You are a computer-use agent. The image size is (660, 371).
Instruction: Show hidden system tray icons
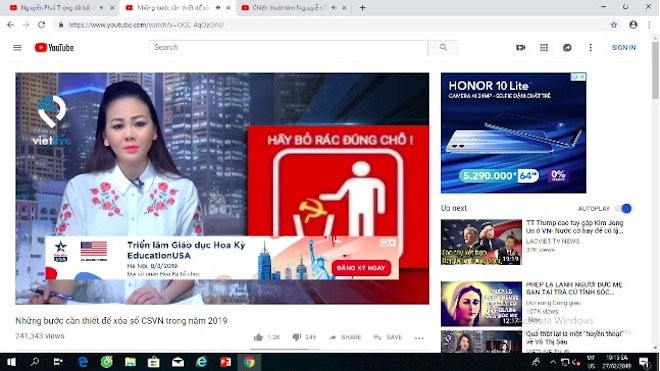(x=553, y=362)
